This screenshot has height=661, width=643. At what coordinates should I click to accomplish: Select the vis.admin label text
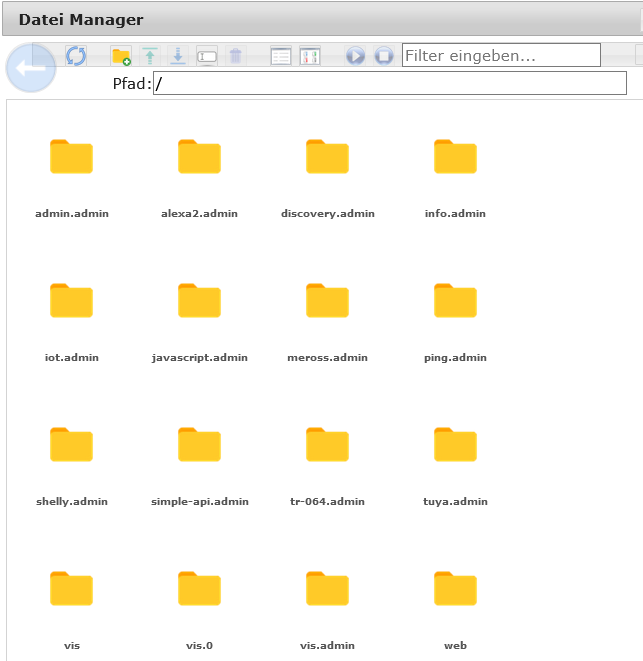pyautogui.click(x=328, y=646)
